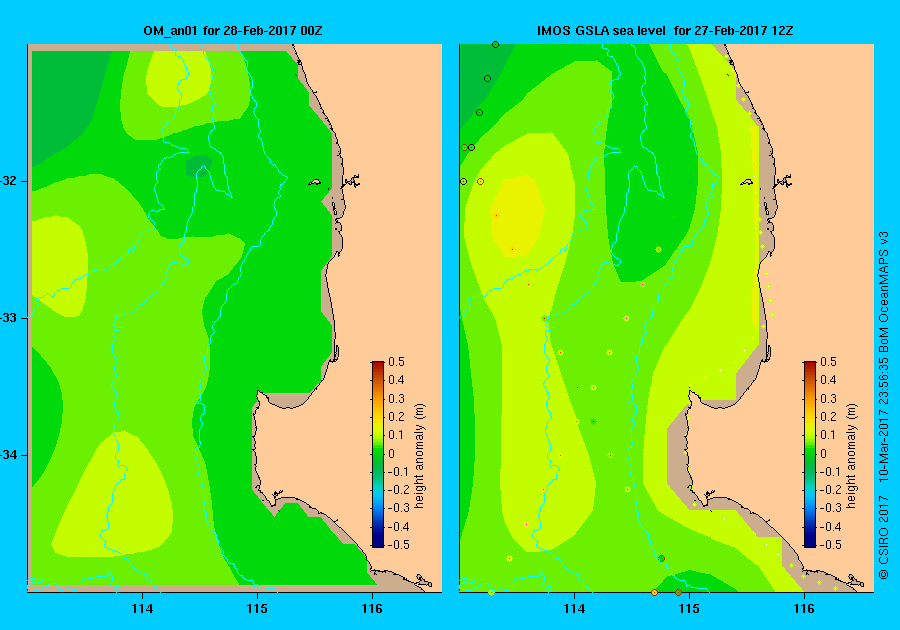The width and height of the screenshot is (900, 630).
Task: Select the right map's height anomaly (m) label
Action: (x=851, y=456)
